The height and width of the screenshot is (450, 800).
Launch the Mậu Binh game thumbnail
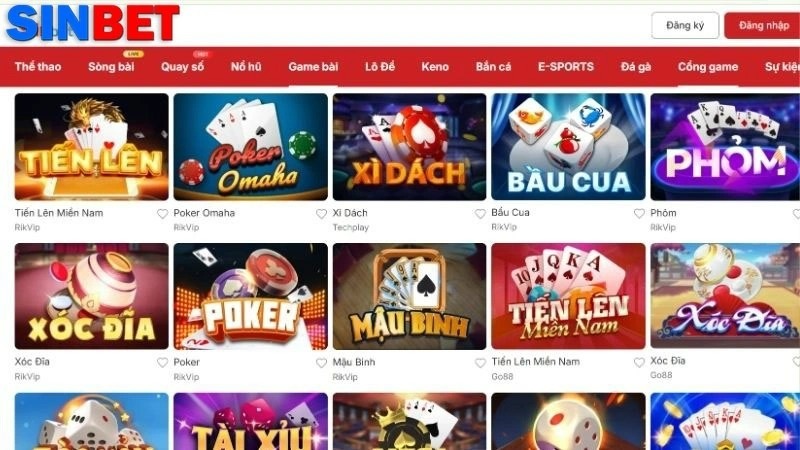pyautogui.click(x=409, y=296)
